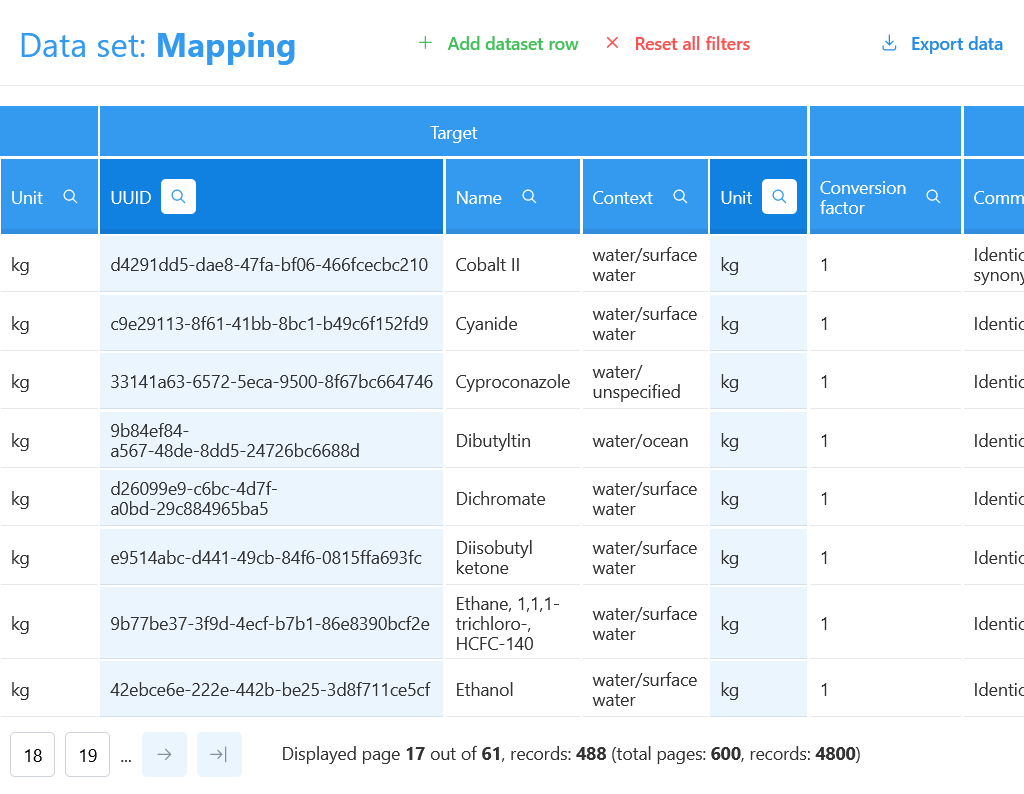
Task: Go to next page arrow
Action: [x=165, y=755]
